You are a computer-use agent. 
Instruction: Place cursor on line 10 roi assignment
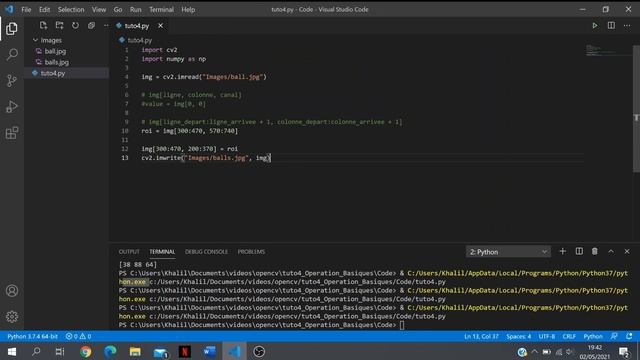(x=190, y=131)
